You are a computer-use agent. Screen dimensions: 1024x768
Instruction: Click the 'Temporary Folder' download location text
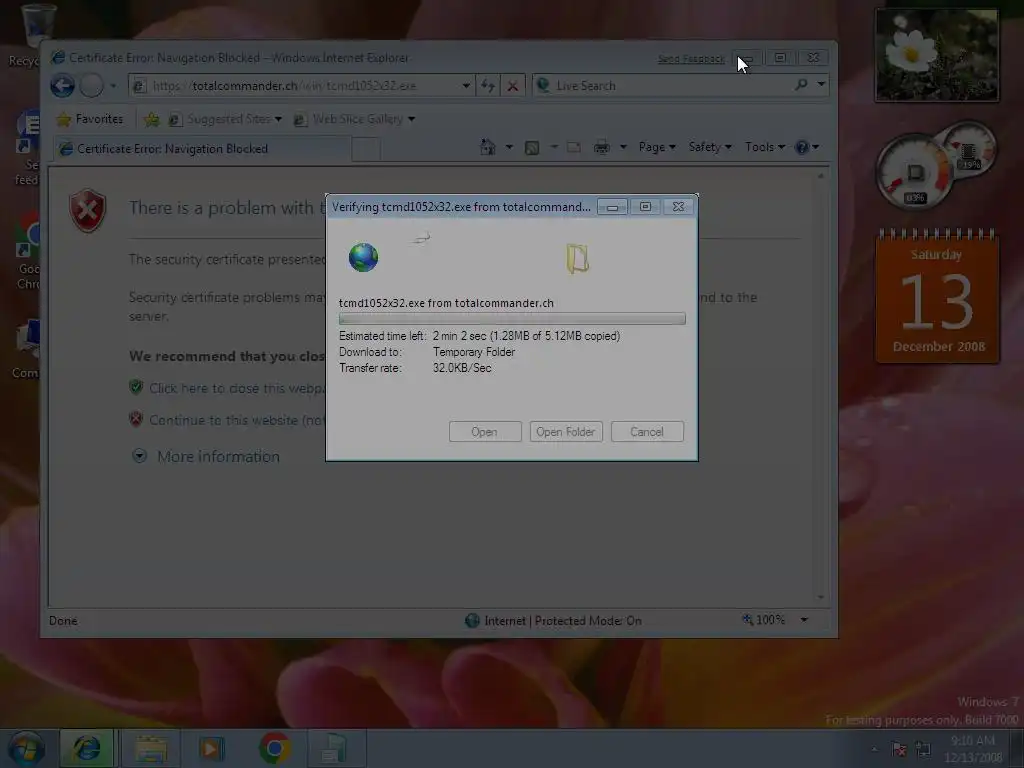pyautogui.click(x=473, y=352)
